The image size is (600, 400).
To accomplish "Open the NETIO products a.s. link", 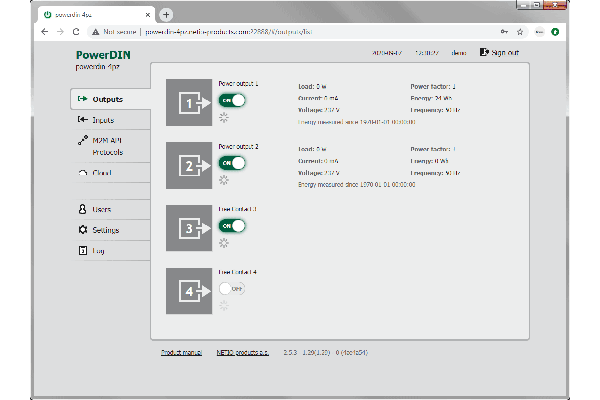I will tap(243, 353).
